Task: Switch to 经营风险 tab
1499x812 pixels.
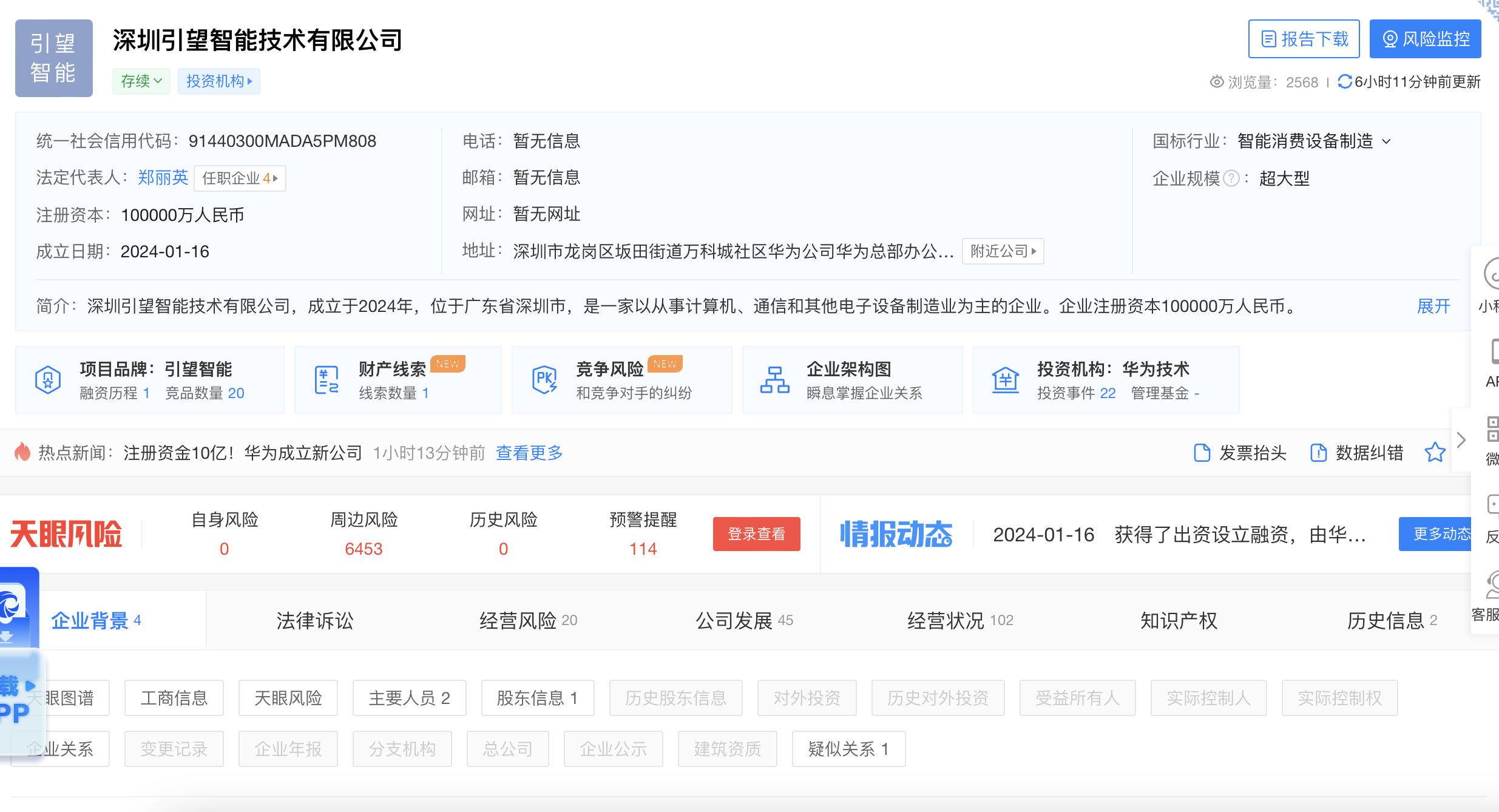Action: click(528, 620)
